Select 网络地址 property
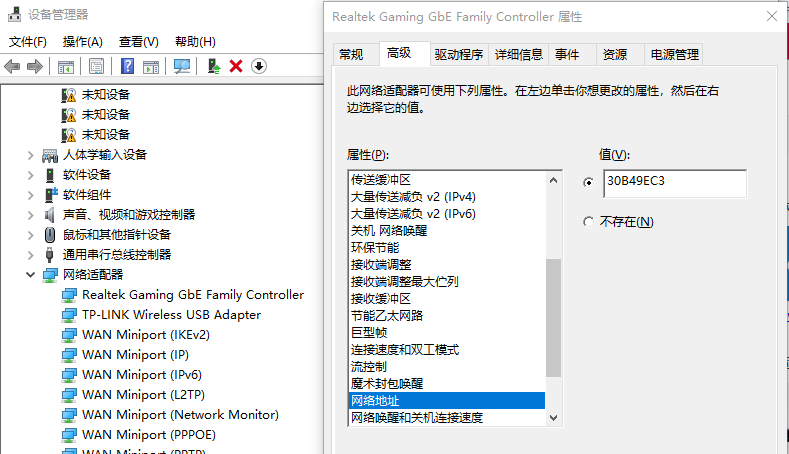Image resolution: width=789 pixels, height=454 pixels. [447, 401]
